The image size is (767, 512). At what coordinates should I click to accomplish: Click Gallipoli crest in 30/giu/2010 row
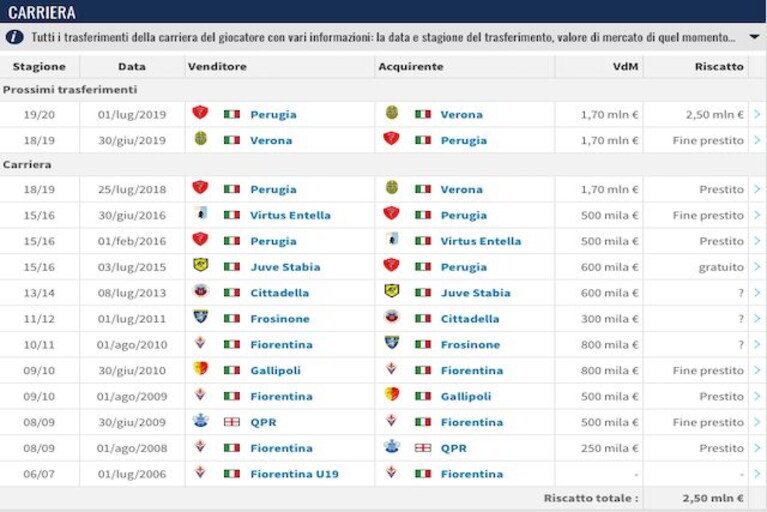click(201, 369)
